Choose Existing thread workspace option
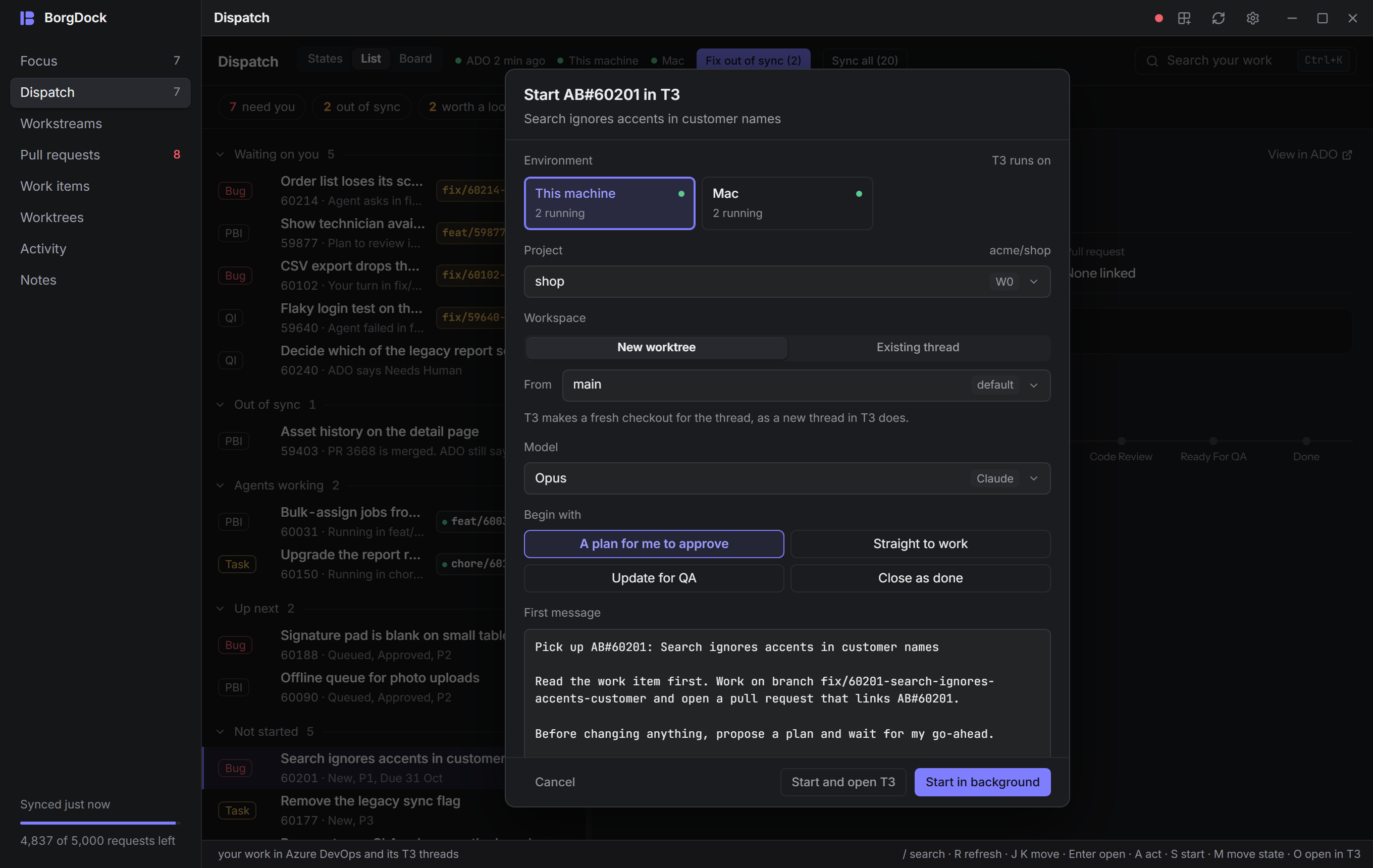This screenshot has height=868, width=1373. (918, 348)
